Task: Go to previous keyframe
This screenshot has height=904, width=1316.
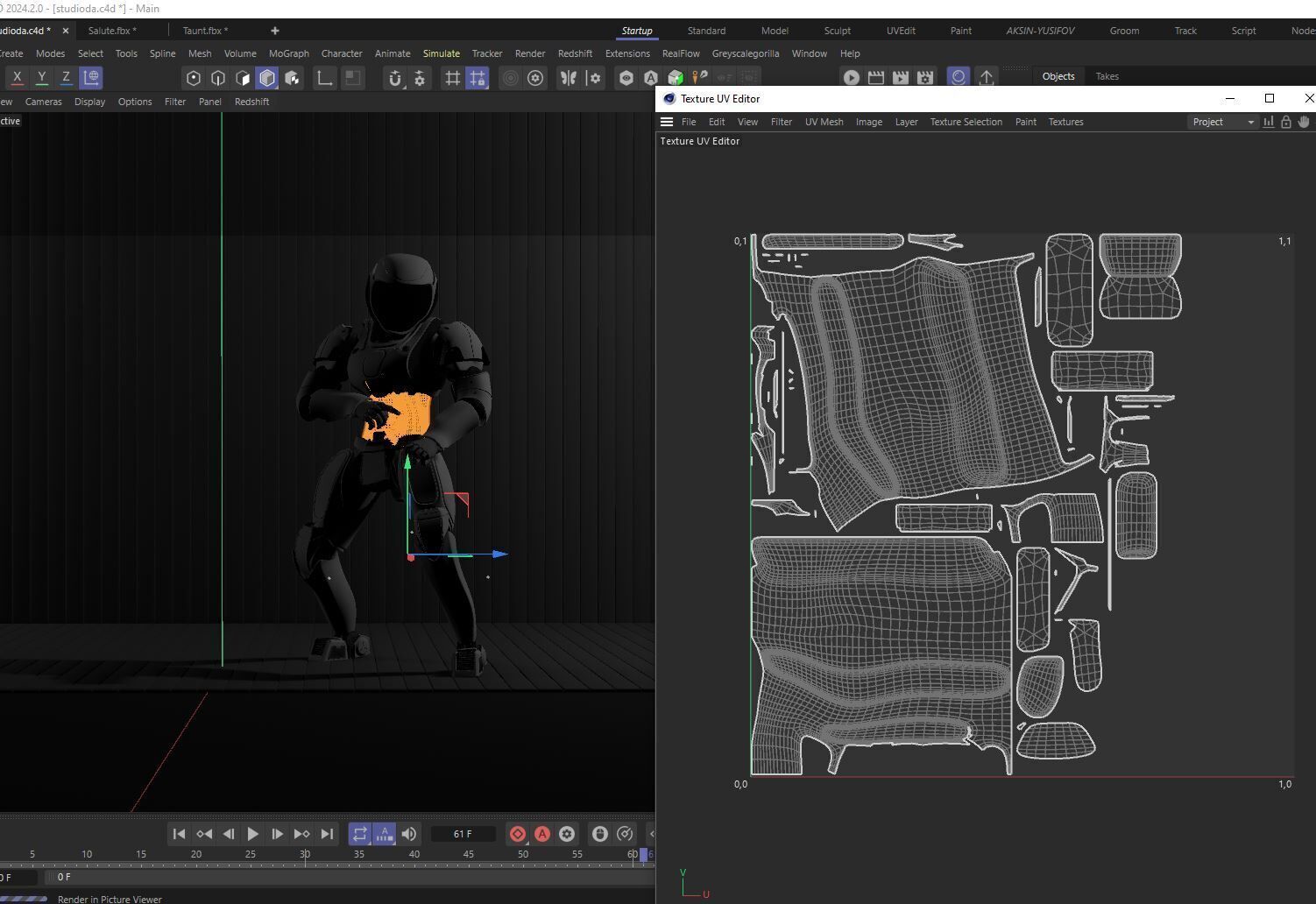Action: pos(204,834)
